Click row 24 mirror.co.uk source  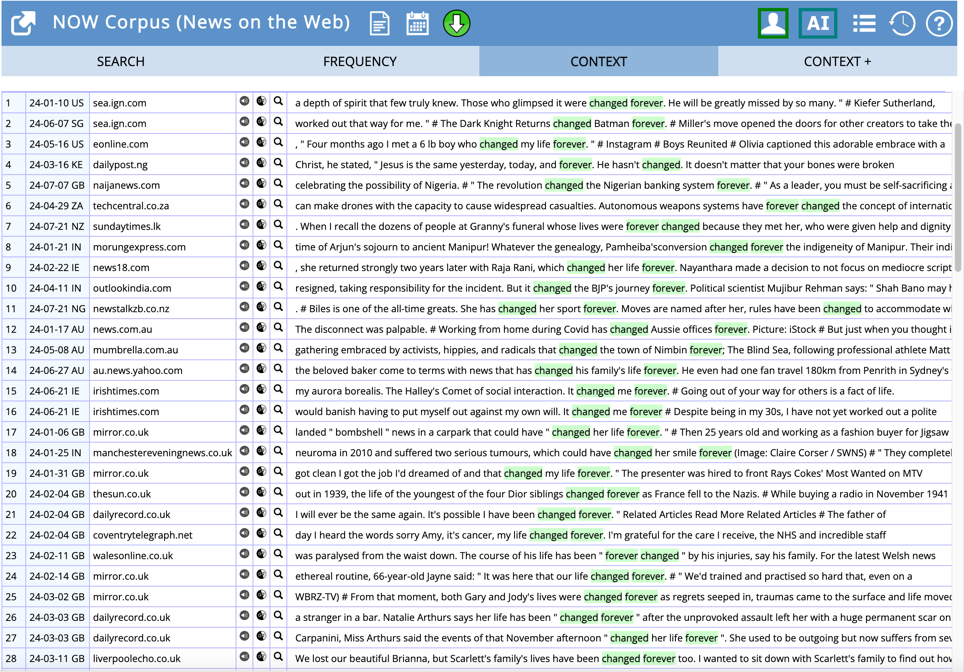click(120, 577)
